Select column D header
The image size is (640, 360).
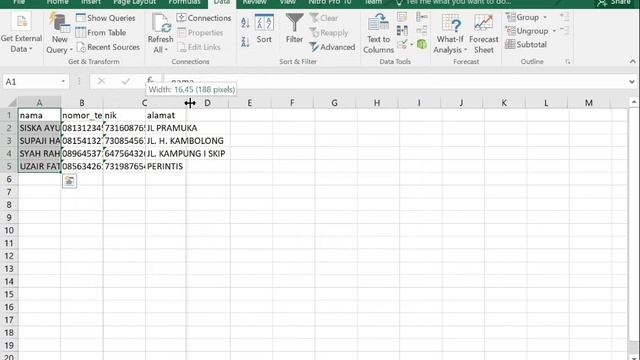click(207, 103)
